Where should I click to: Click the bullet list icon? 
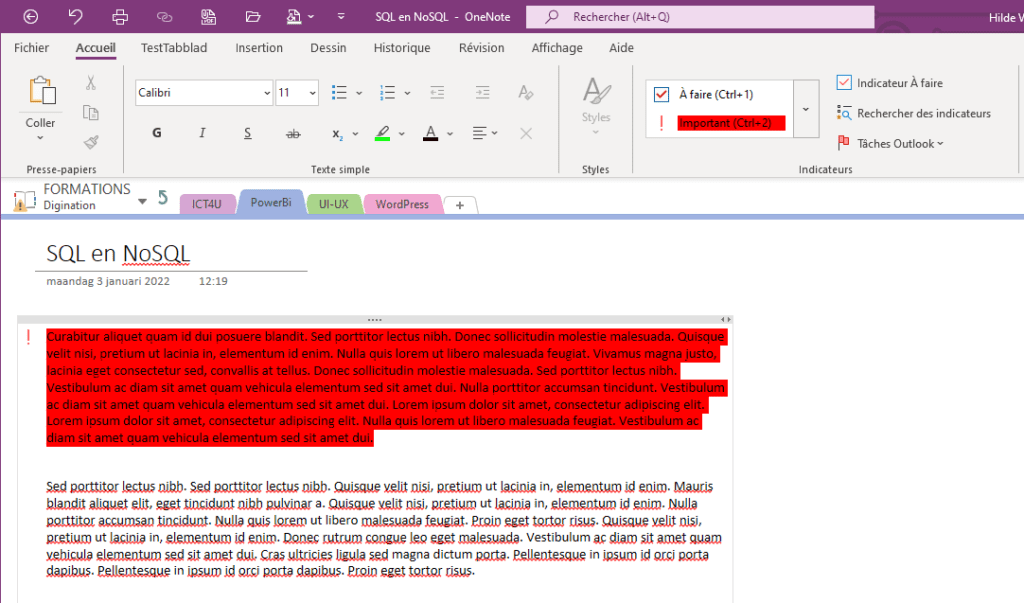tap(339, 92)
